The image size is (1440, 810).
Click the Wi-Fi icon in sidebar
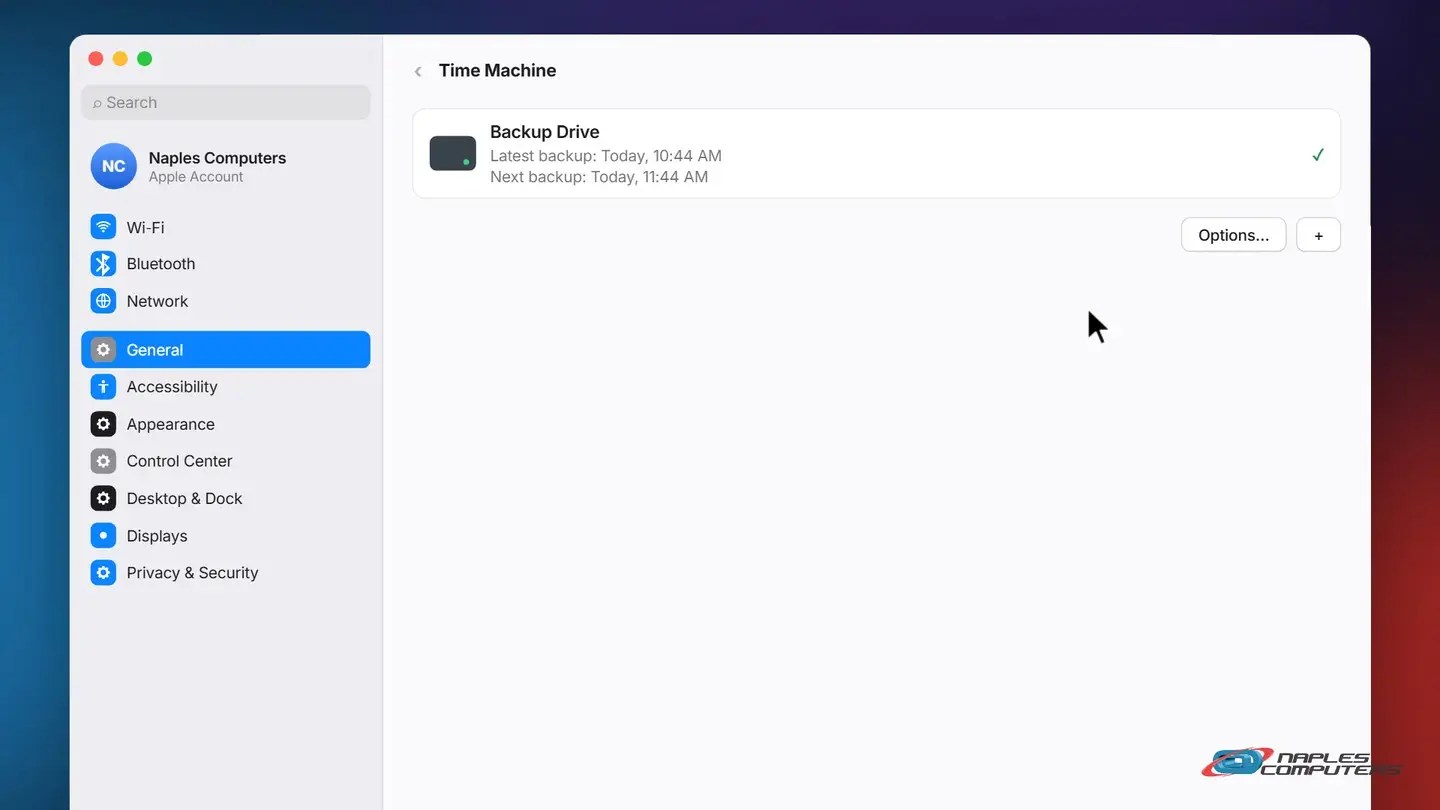[x=103, y=227]
